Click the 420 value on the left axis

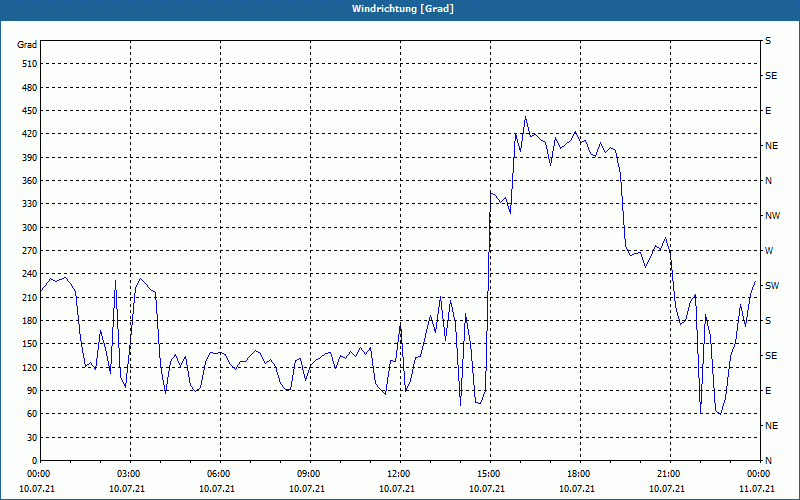pyautogui.click(x=30, y=134)
